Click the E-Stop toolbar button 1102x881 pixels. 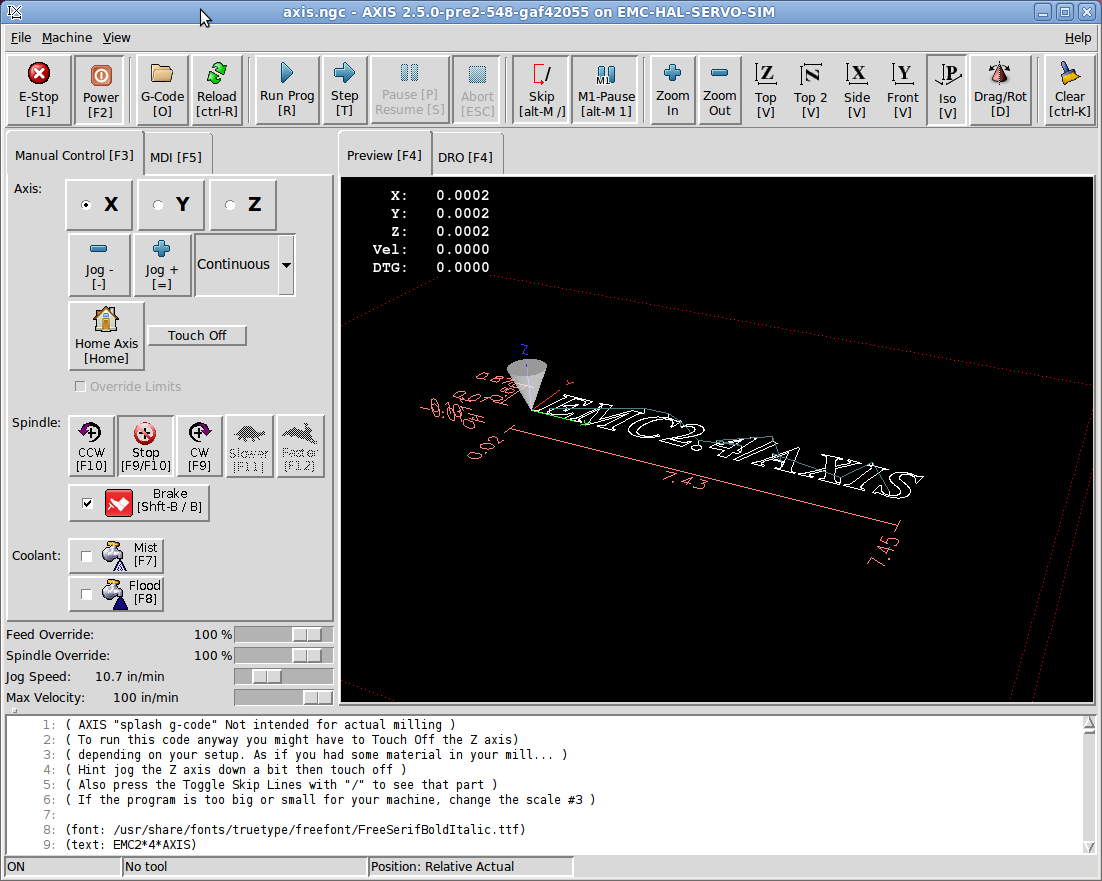(x=39, y=90)
